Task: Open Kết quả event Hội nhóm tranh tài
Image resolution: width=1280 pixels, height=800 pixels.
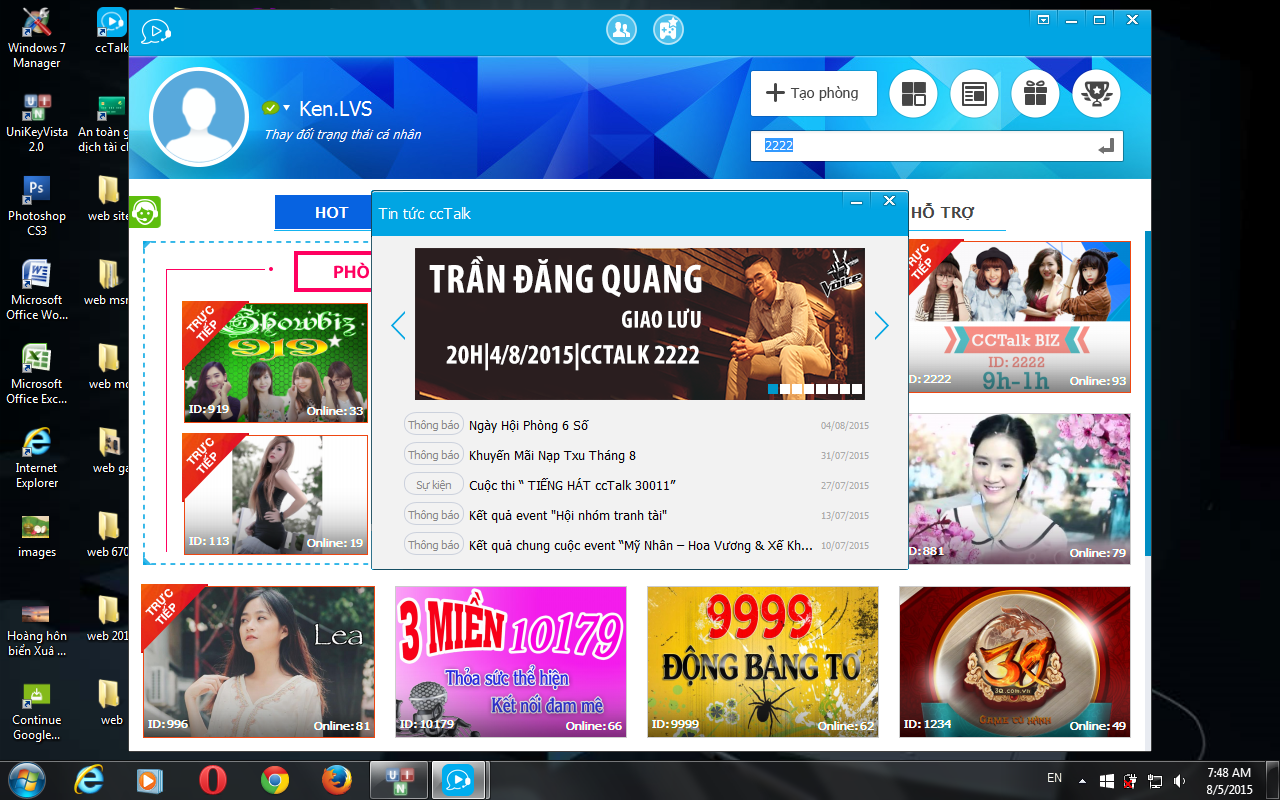Action: [568, 515]
